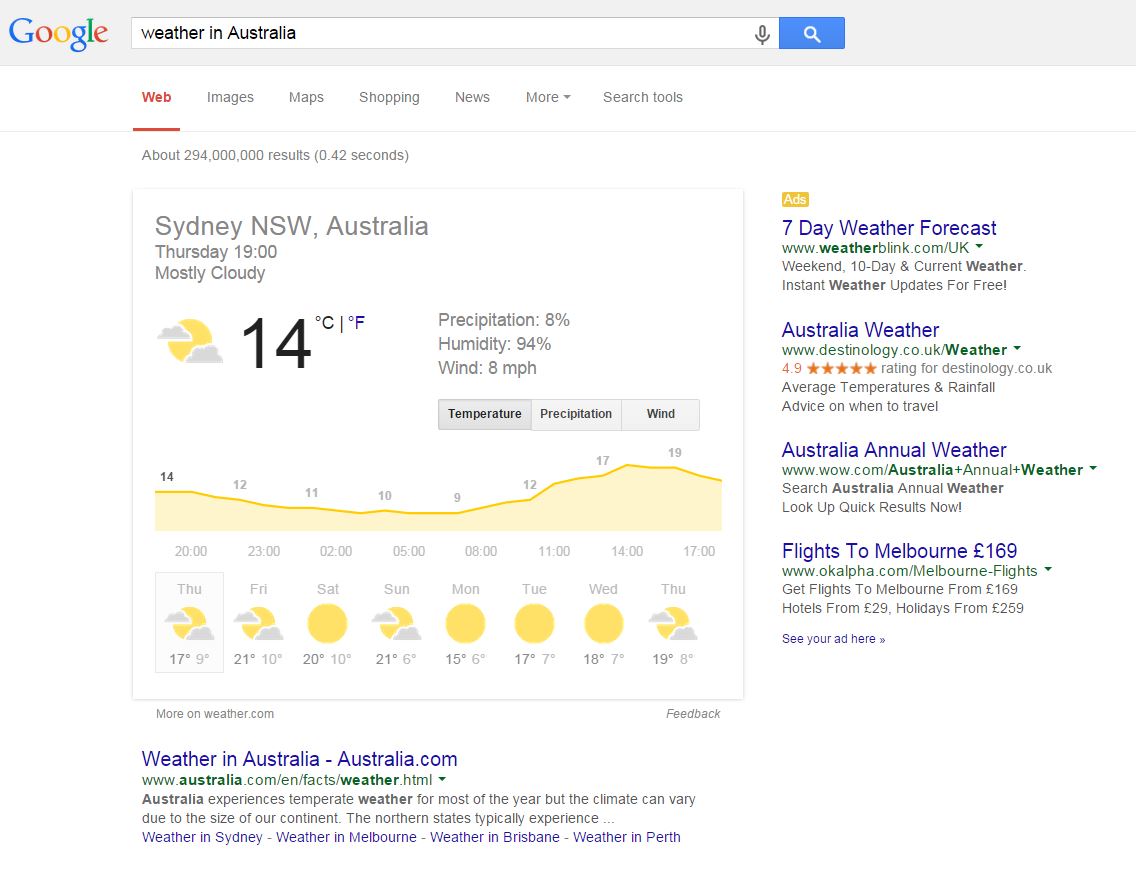Expand arrow next to australia.com weather.html URL
1136x873 pixels.
pos(442,780)
